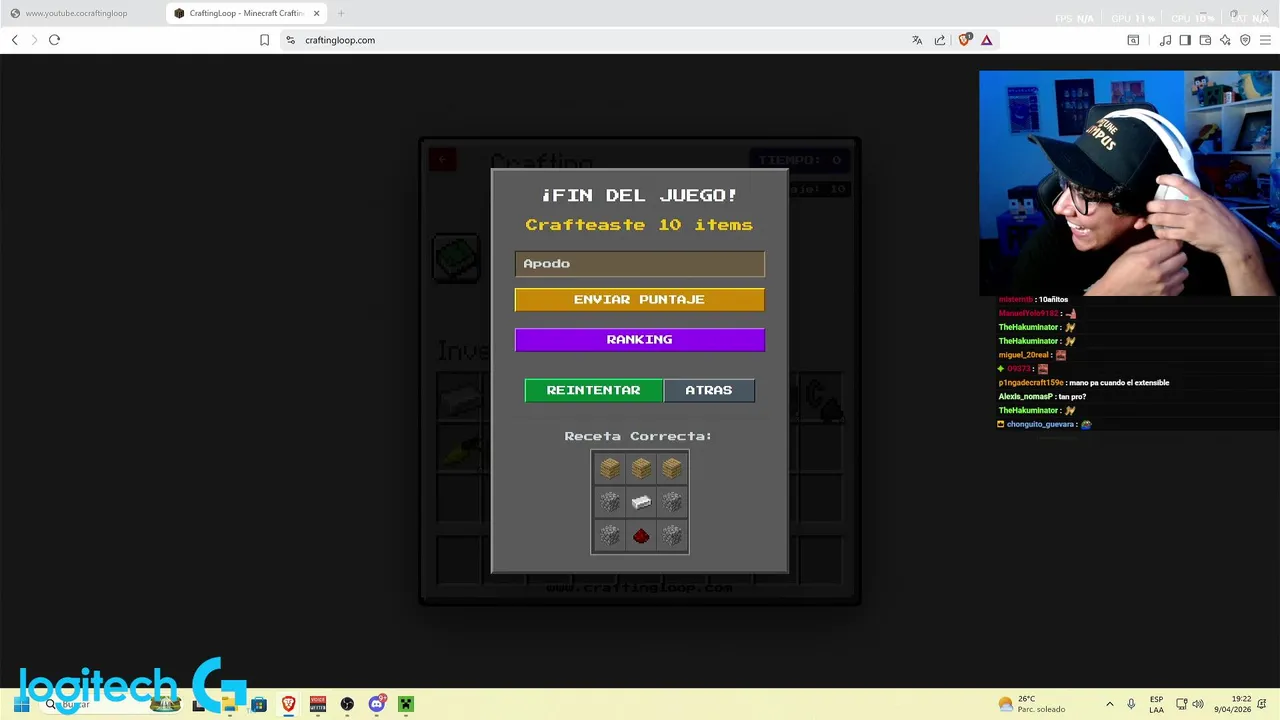The image size is (1280, 720).
Task: Open the RANKING leaderboard
Action: (639, 339)
